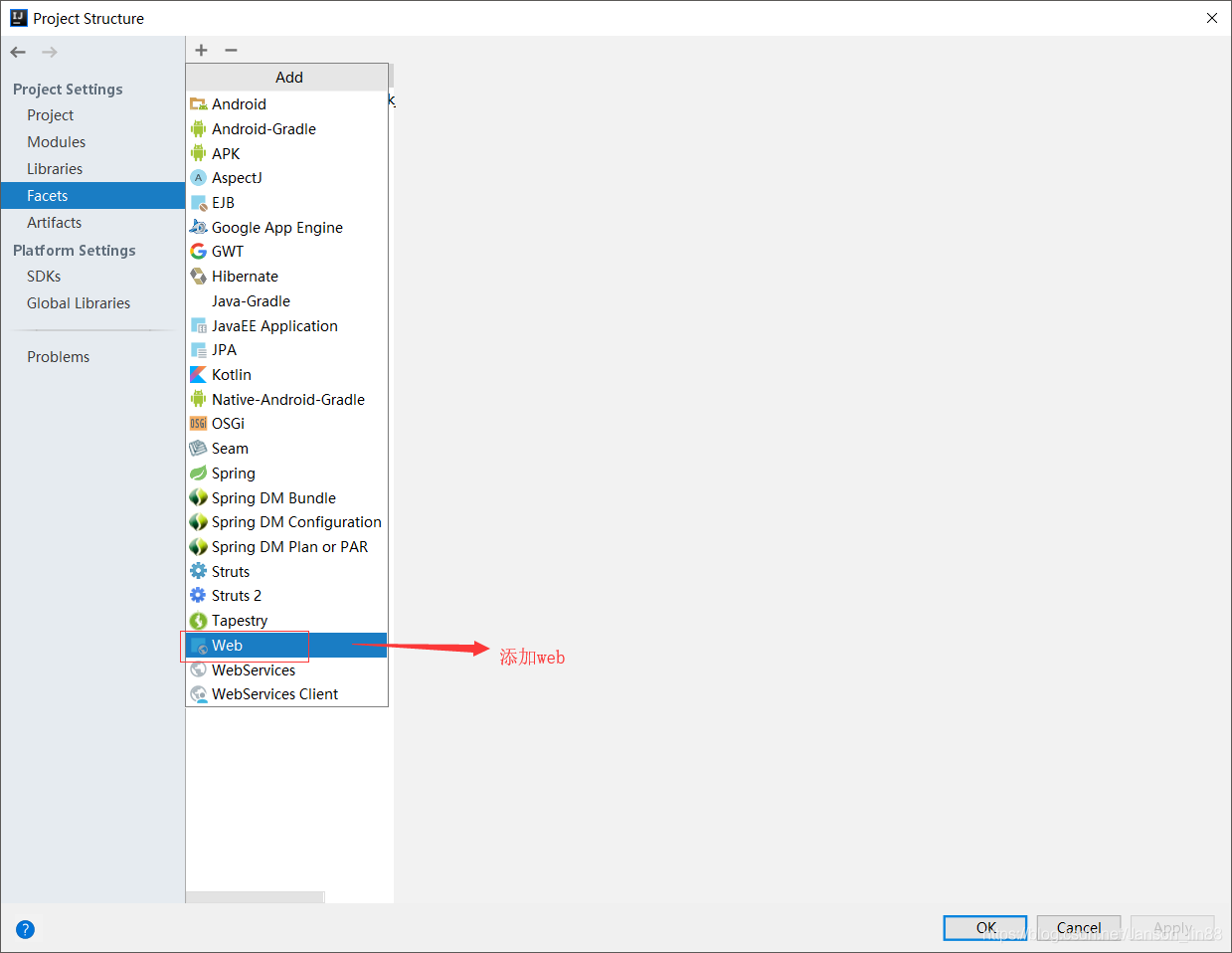The image size is (1232, 953).
Task: Click the Hibernate facet icon
Action: (x=198, y=277)
